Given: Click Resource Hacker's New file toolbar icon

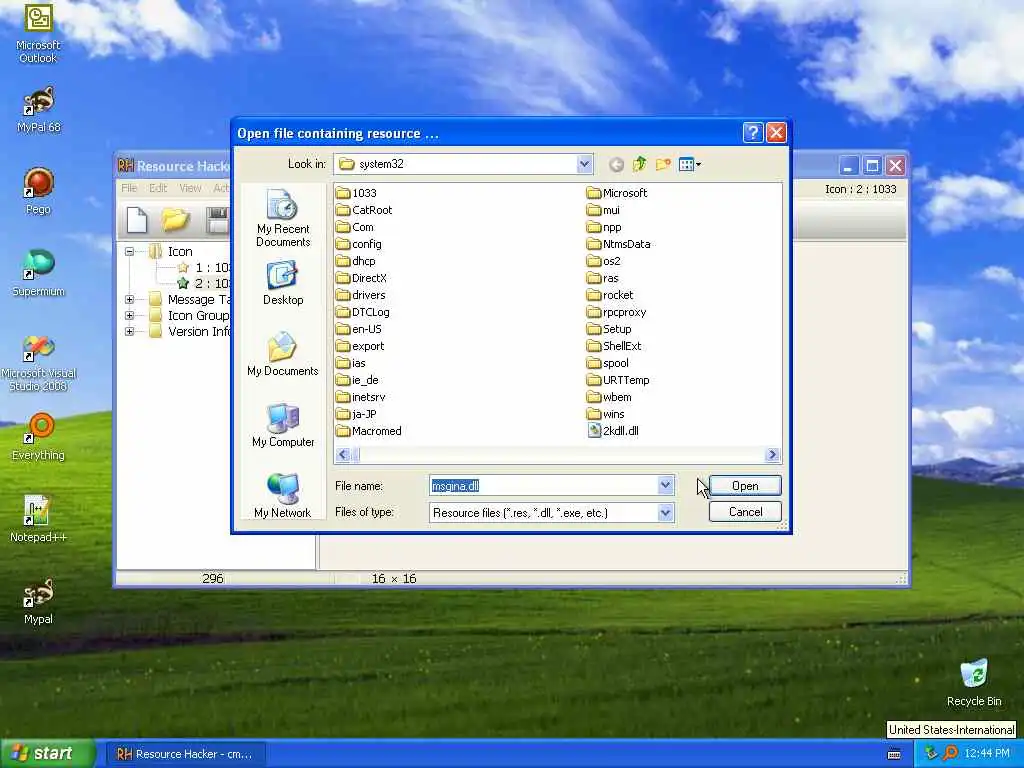Looking at the screenshot, I should pyautogui.click(x=136, y=220).
